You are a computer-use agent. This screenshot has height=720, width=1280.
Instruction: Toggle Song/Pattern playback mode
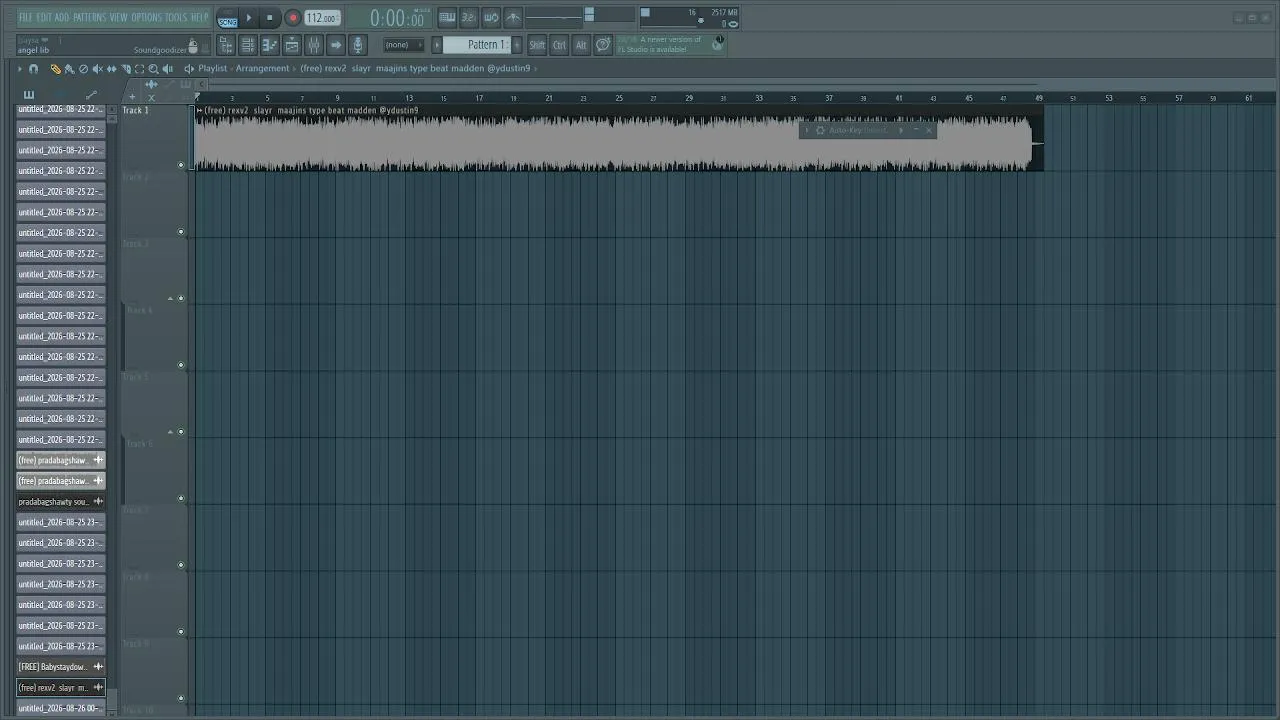click(228, 18)
